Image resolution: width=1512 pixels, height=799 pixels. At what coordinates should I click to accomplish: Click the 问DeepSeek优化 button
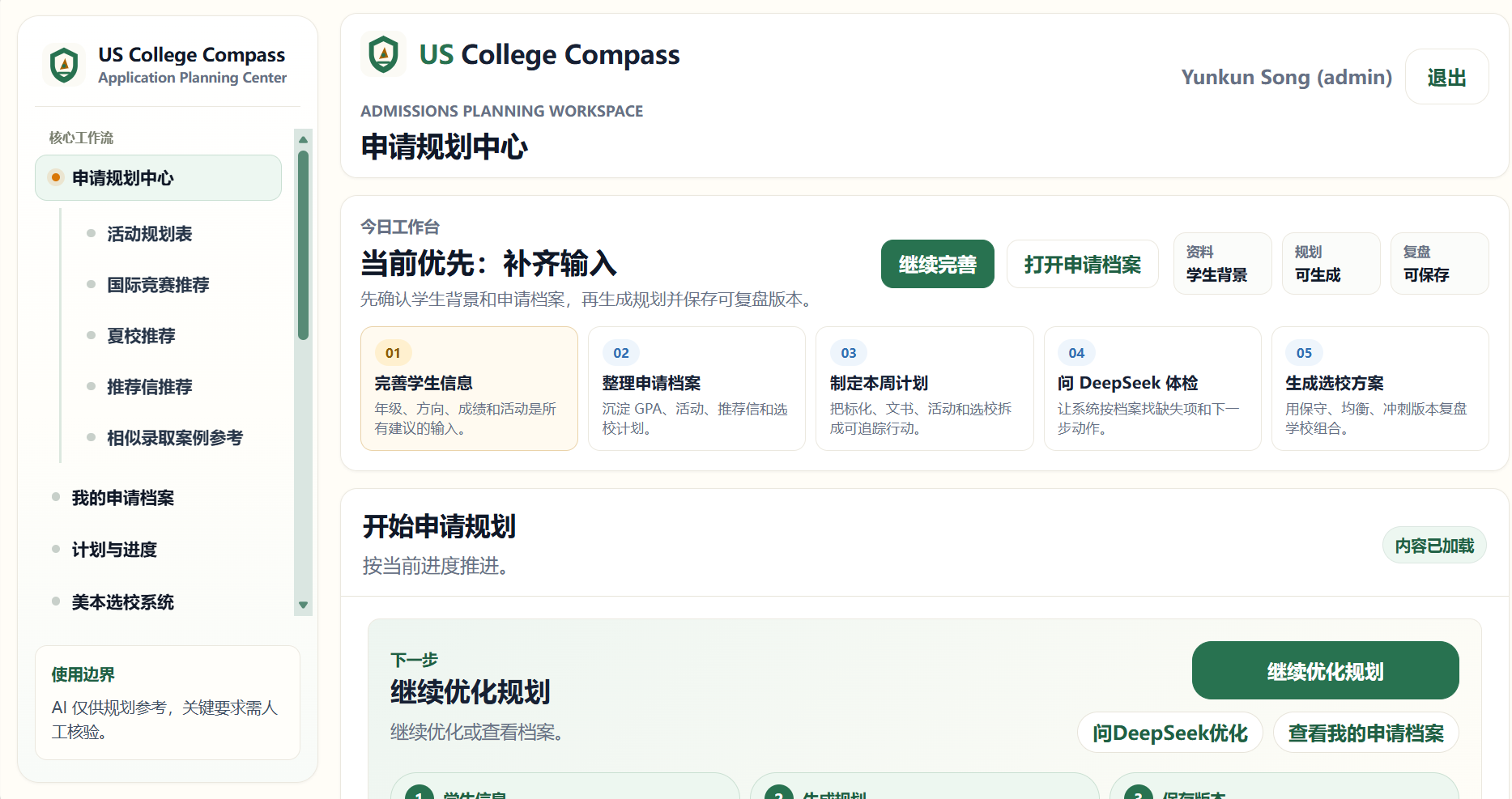click(x=1169, y=733)
